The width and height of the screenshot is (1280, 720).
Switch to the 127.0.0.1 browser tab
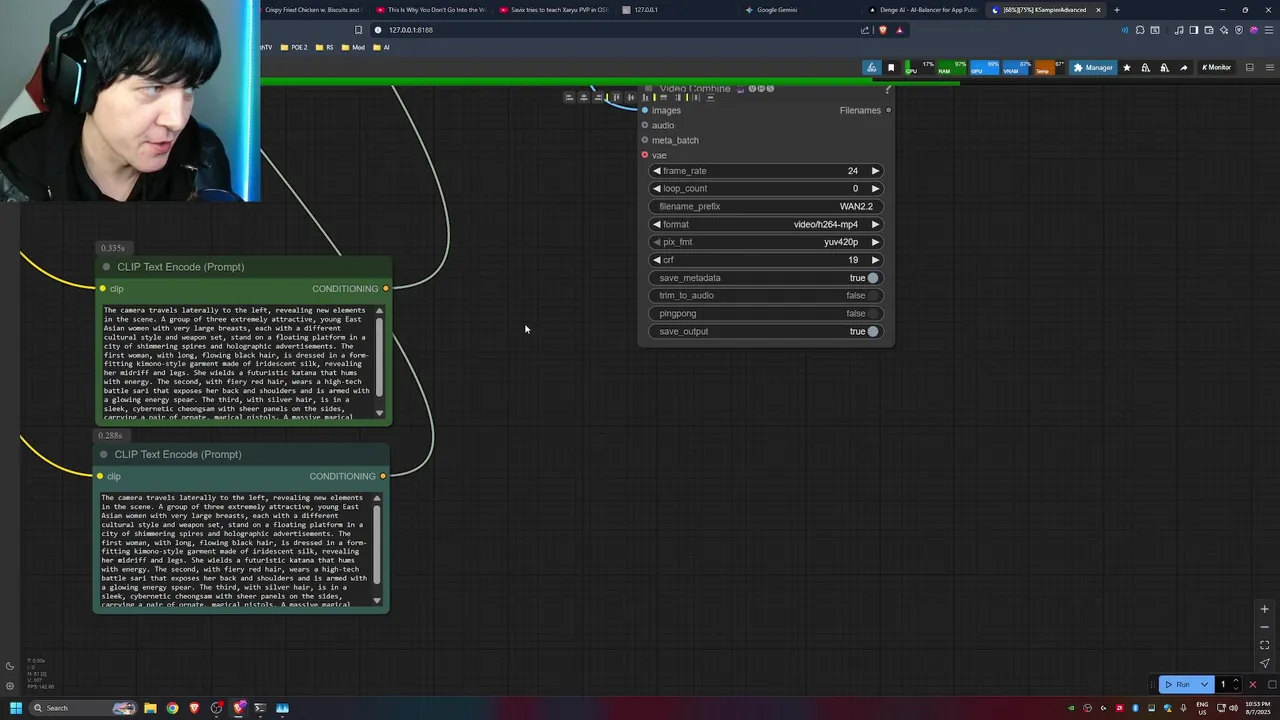pyautogui.click(x=676, y=10)
